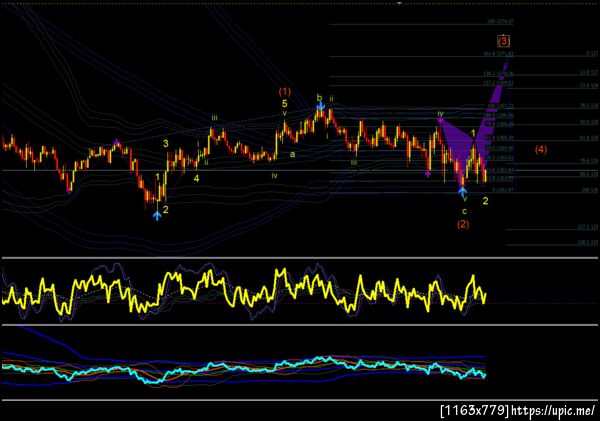
Task: Click the yellow oscillator line in the middle panel
Action: click(245, 293)
